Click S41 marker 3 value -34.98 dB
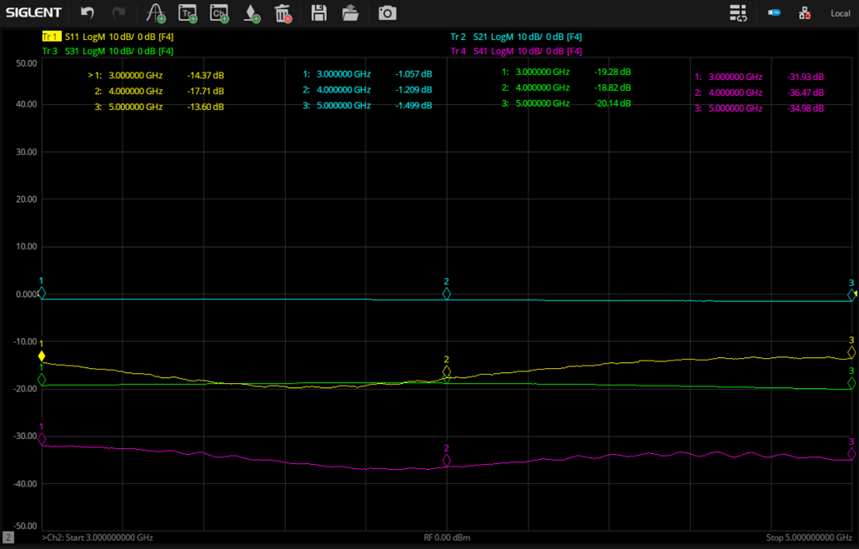The image size is (859, 549). (x=805, y=108)
